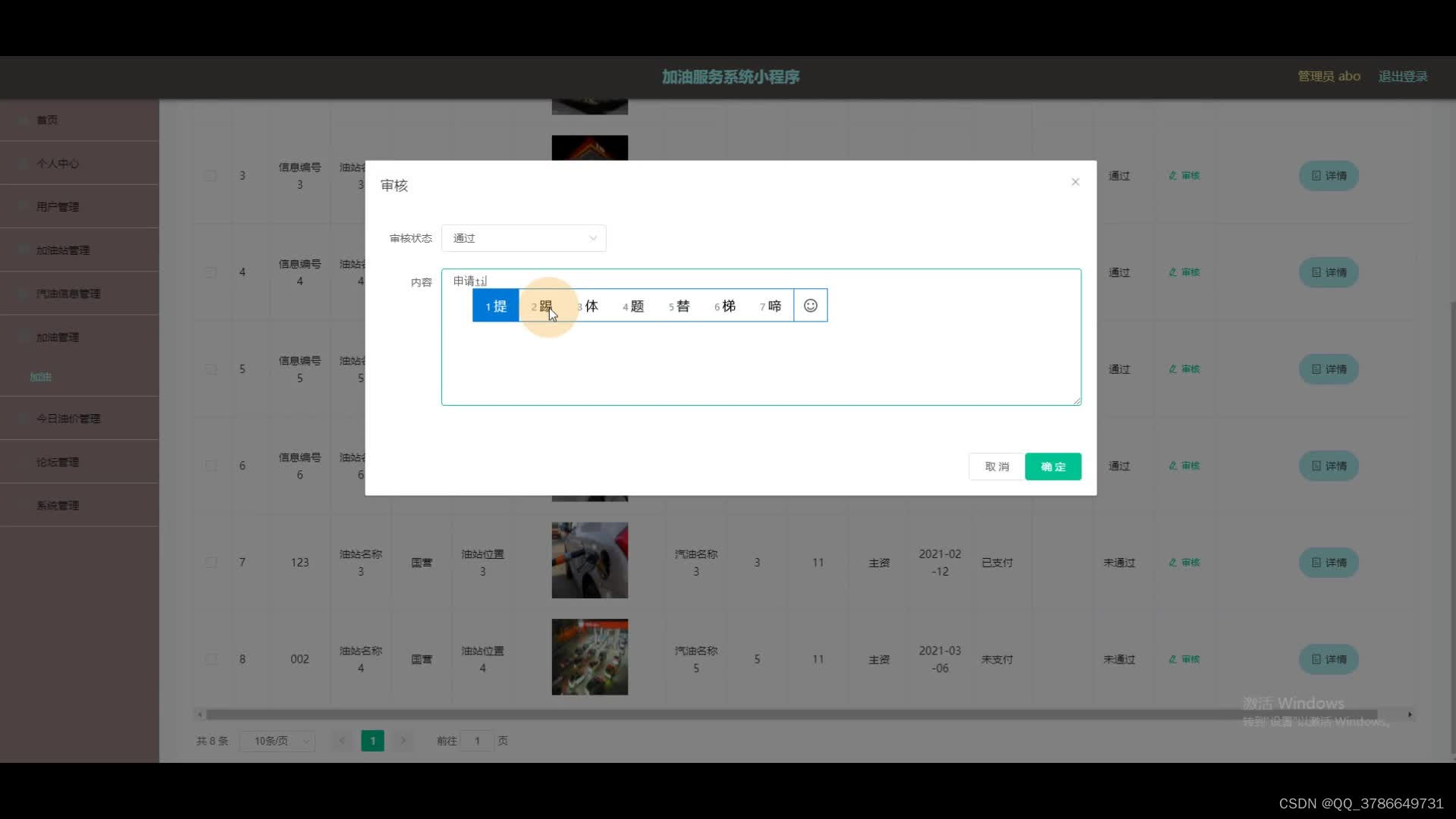Click the horizontal table scrollbar
This screenshot has width=1456, height=819.
click(792, 714)
